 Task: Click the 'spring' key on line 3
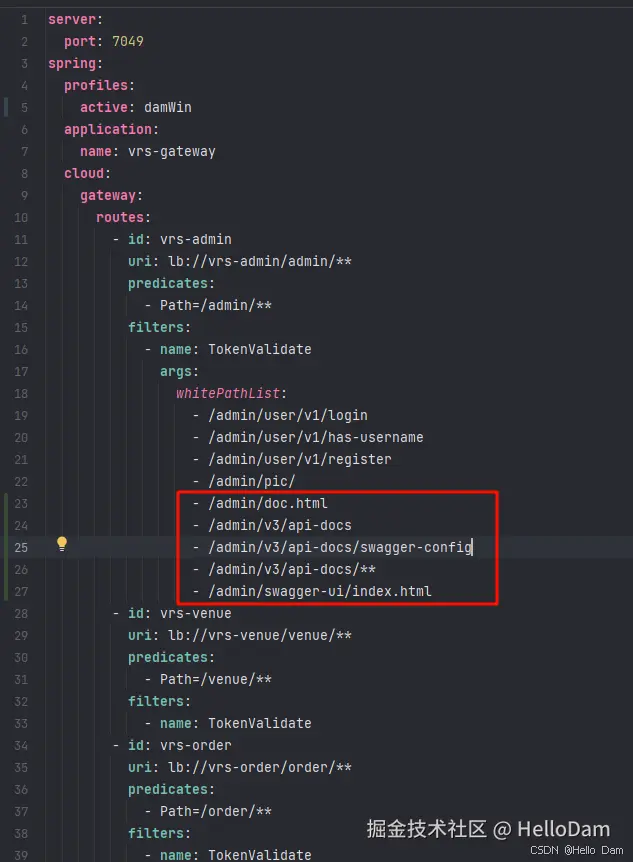click(72, 64)
